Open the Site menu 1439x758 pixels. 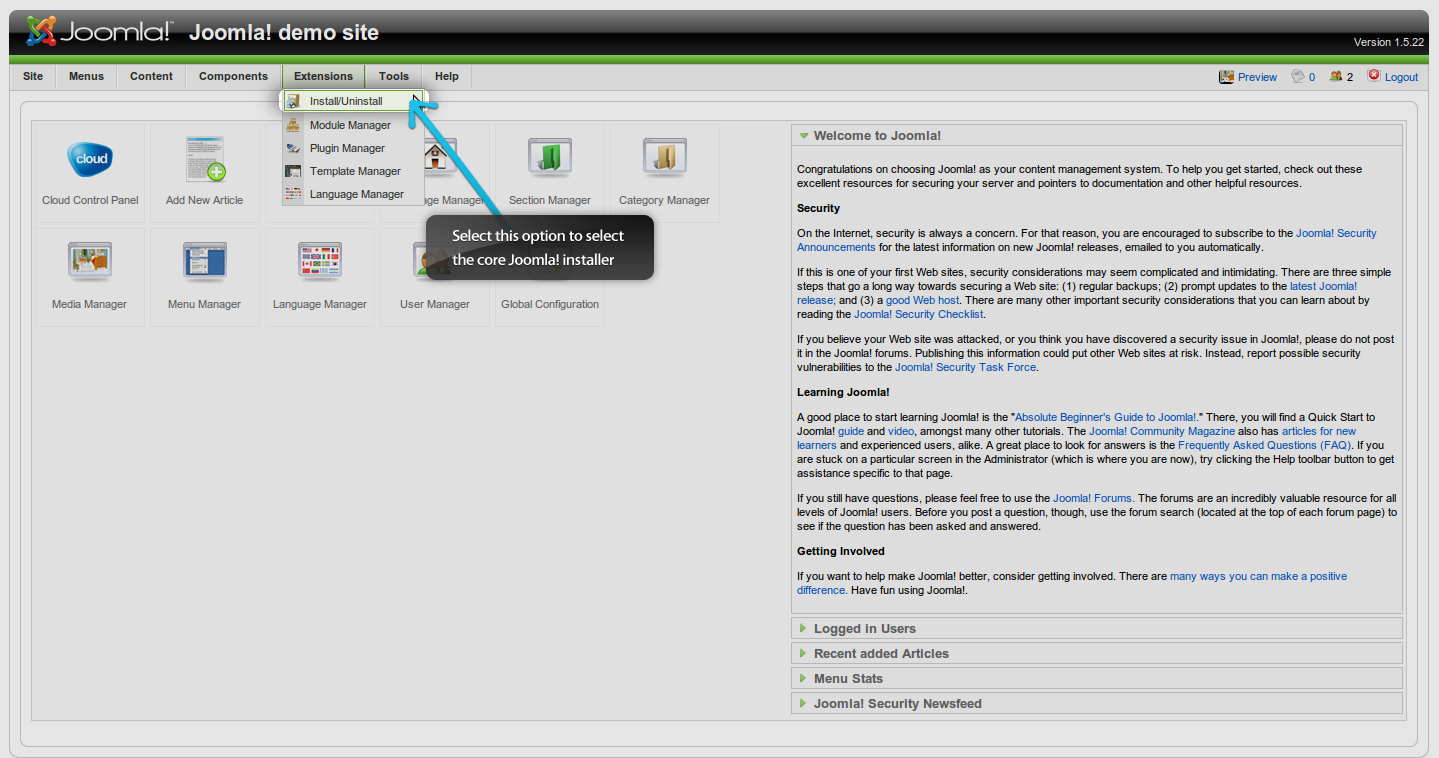click(x=33, y=76)
